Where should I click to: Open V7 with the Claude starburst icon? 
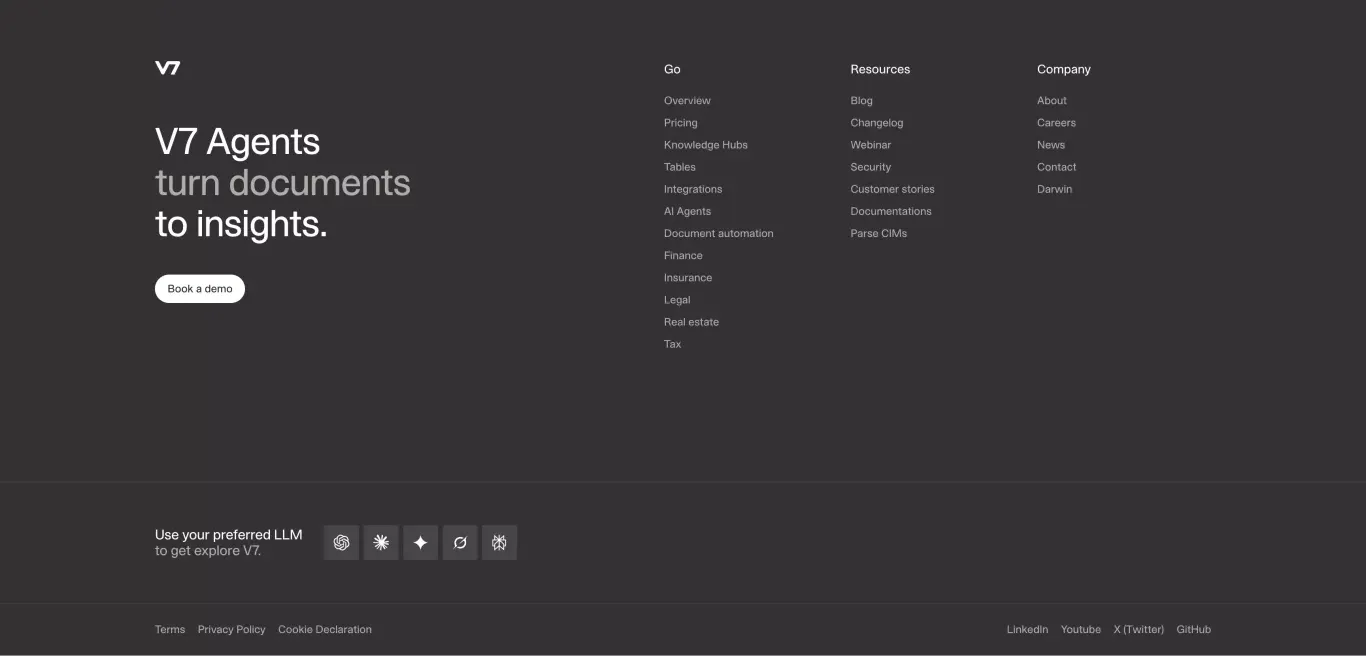[381, 543]
